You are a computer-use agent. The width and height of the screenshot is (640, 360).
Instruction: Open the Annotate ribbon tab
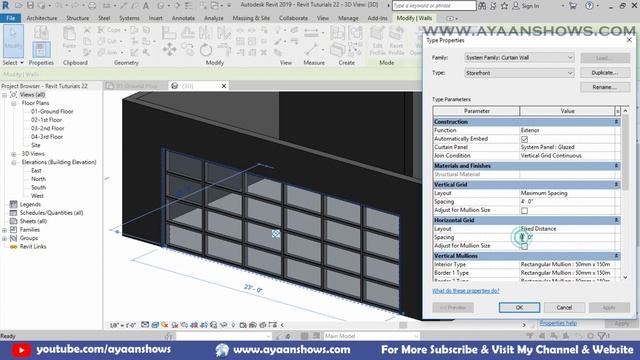pyautogui.click(x=183, y=18)
